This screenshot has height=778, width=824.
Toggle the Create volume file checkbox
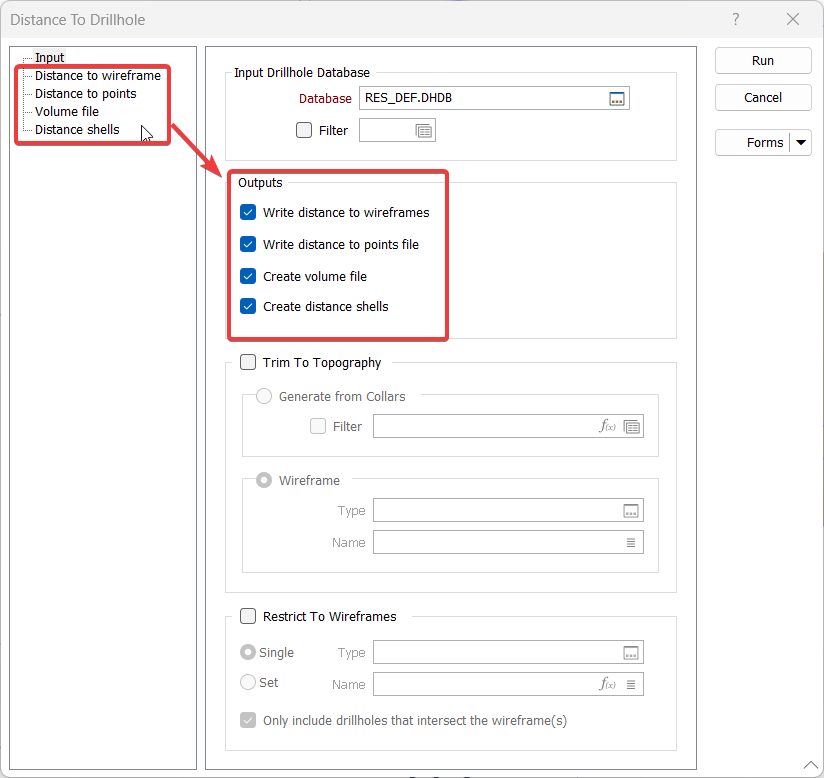pyautogui.click(x=248, y=276)
